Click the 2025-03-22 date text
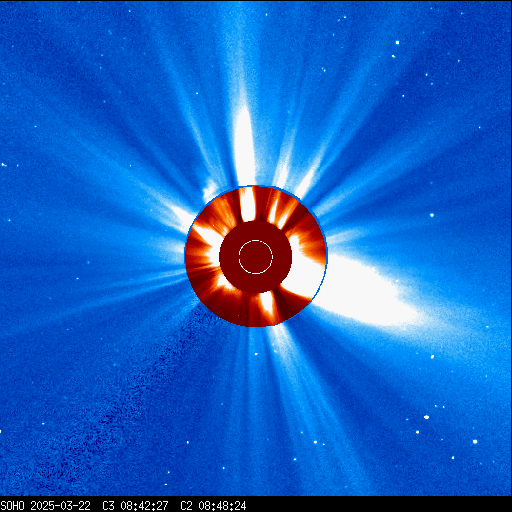The width and height of the screenshot is (512, 512). pos(60,506)
